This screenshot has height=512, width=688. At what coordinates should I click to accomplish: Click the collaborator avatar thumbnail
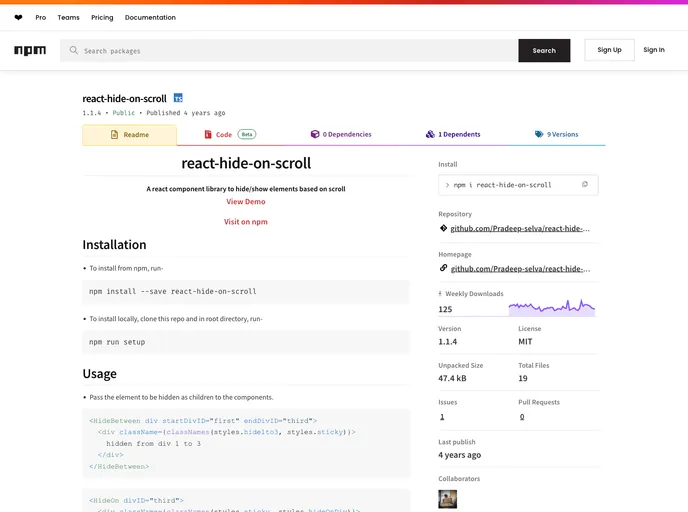click(x=447, y=499)
